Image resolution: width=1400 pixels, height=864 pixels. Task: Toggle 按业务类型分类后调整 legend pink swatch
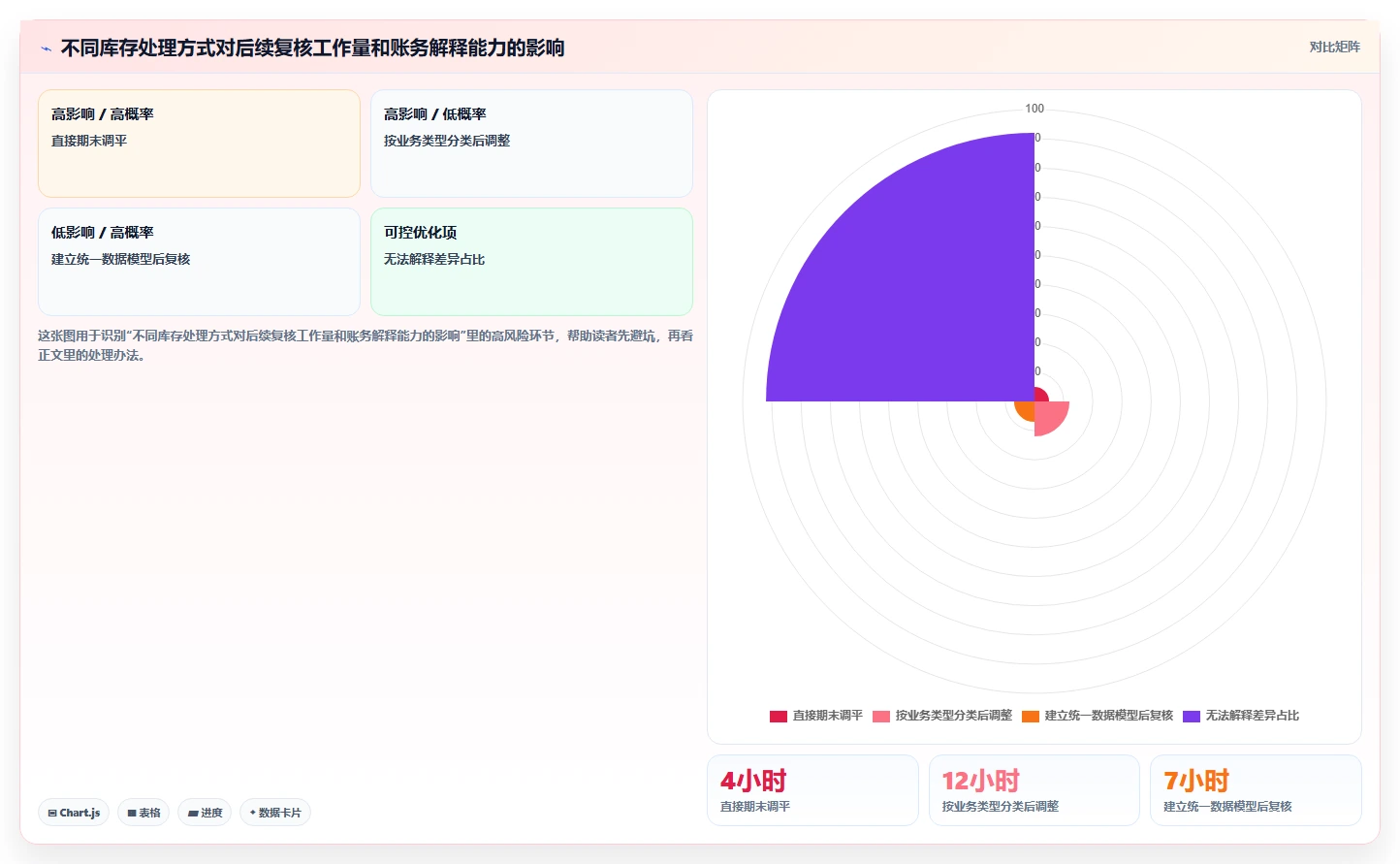[880, 717]
